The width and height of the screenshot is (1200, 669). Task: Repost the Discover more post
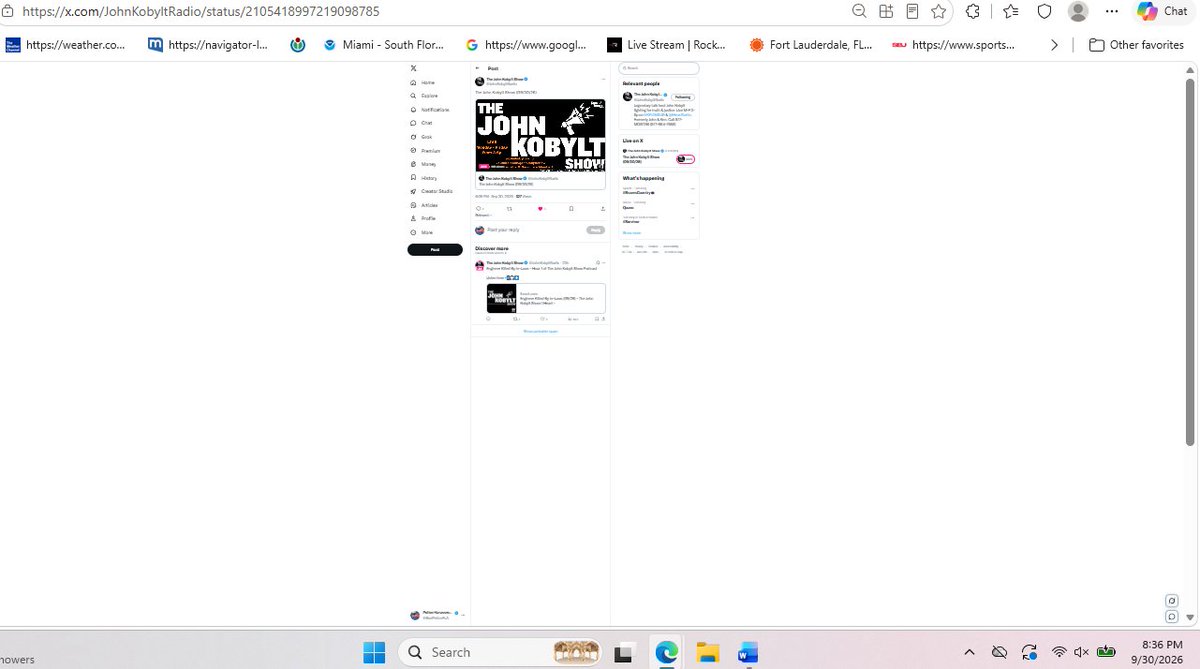[515, 319]
